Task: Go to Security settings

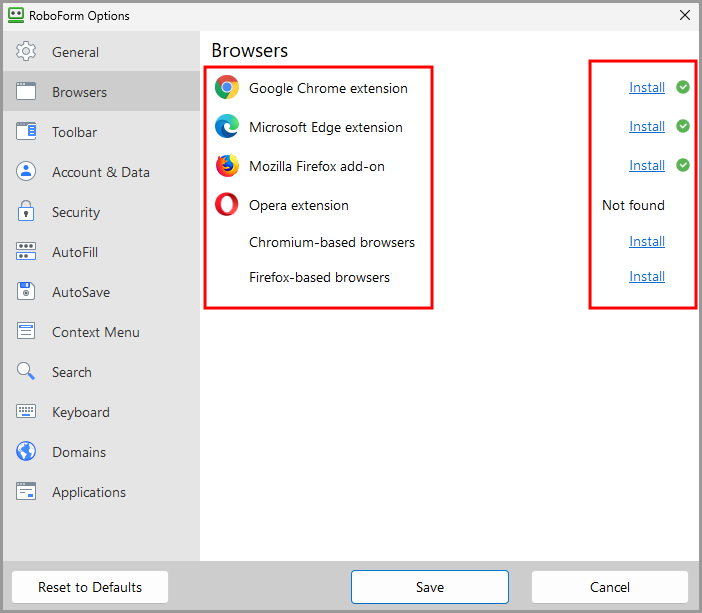Action: [x=102, y=211]
